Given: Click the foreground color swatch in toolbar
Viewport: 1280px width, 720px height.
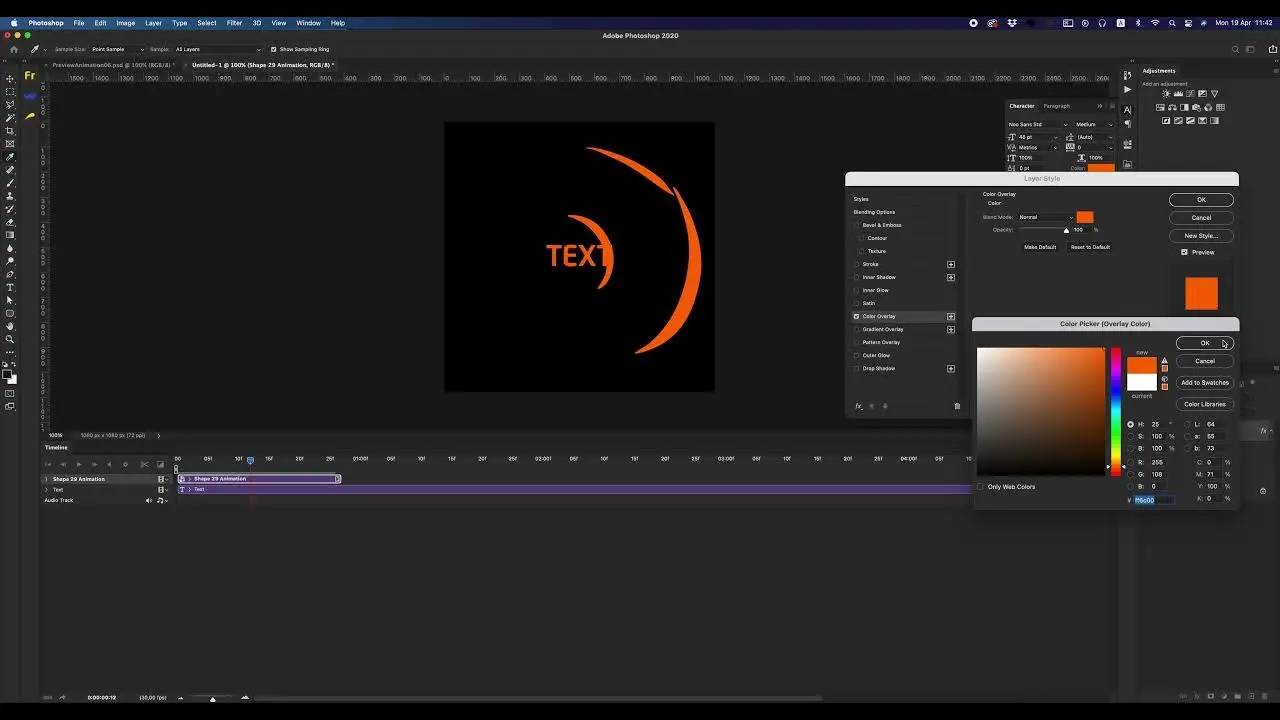Looking at the screenshot, I should (7, 373).
